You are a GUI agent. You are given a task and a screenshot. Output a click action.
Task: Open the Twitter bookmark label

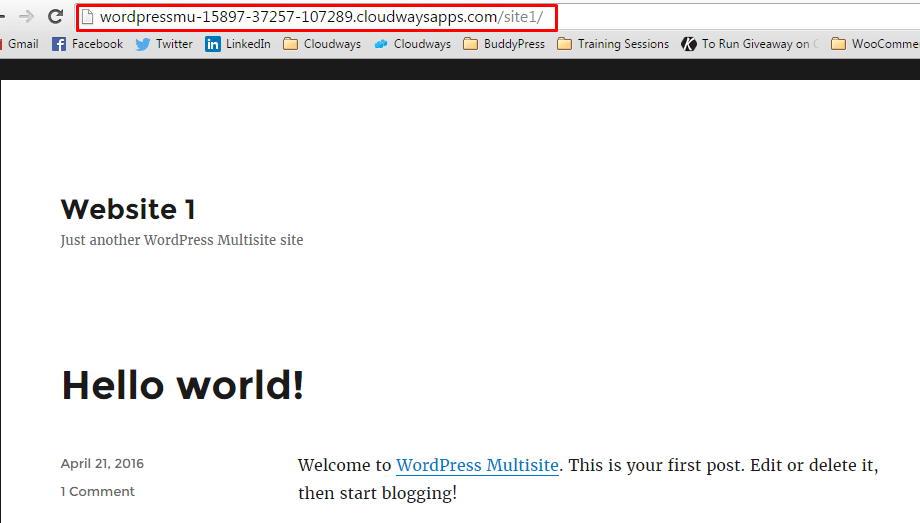point(174,44)
